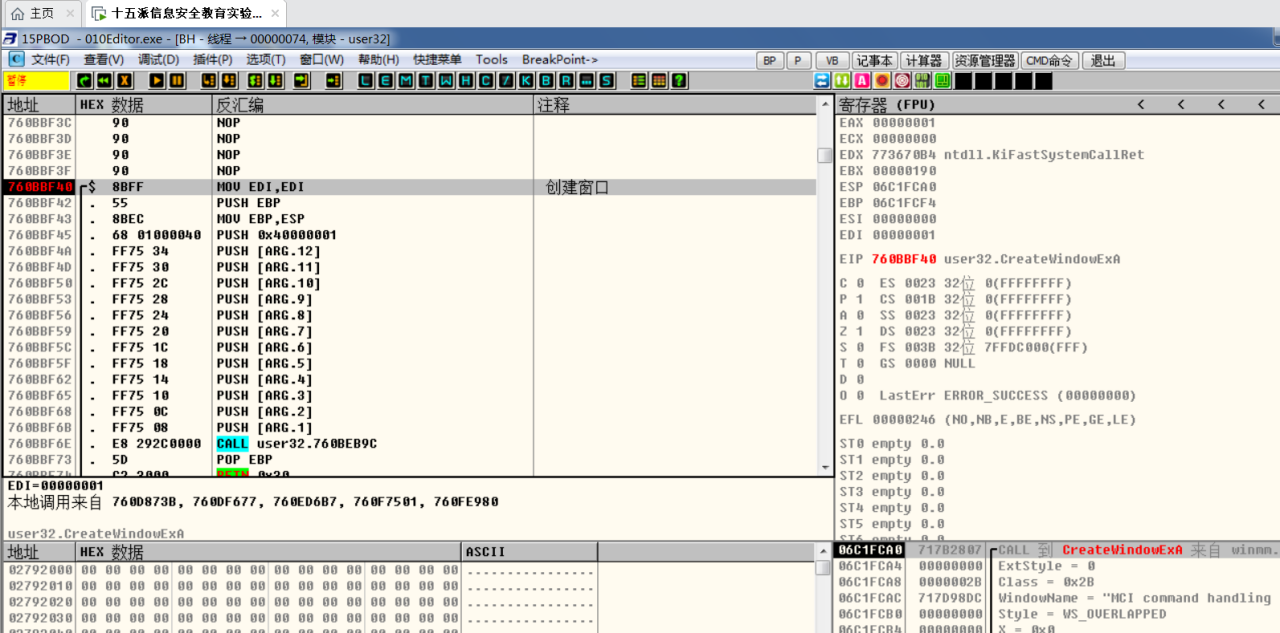Open the Memory map with M icon

pyautogui.click(x=407, y=80)
